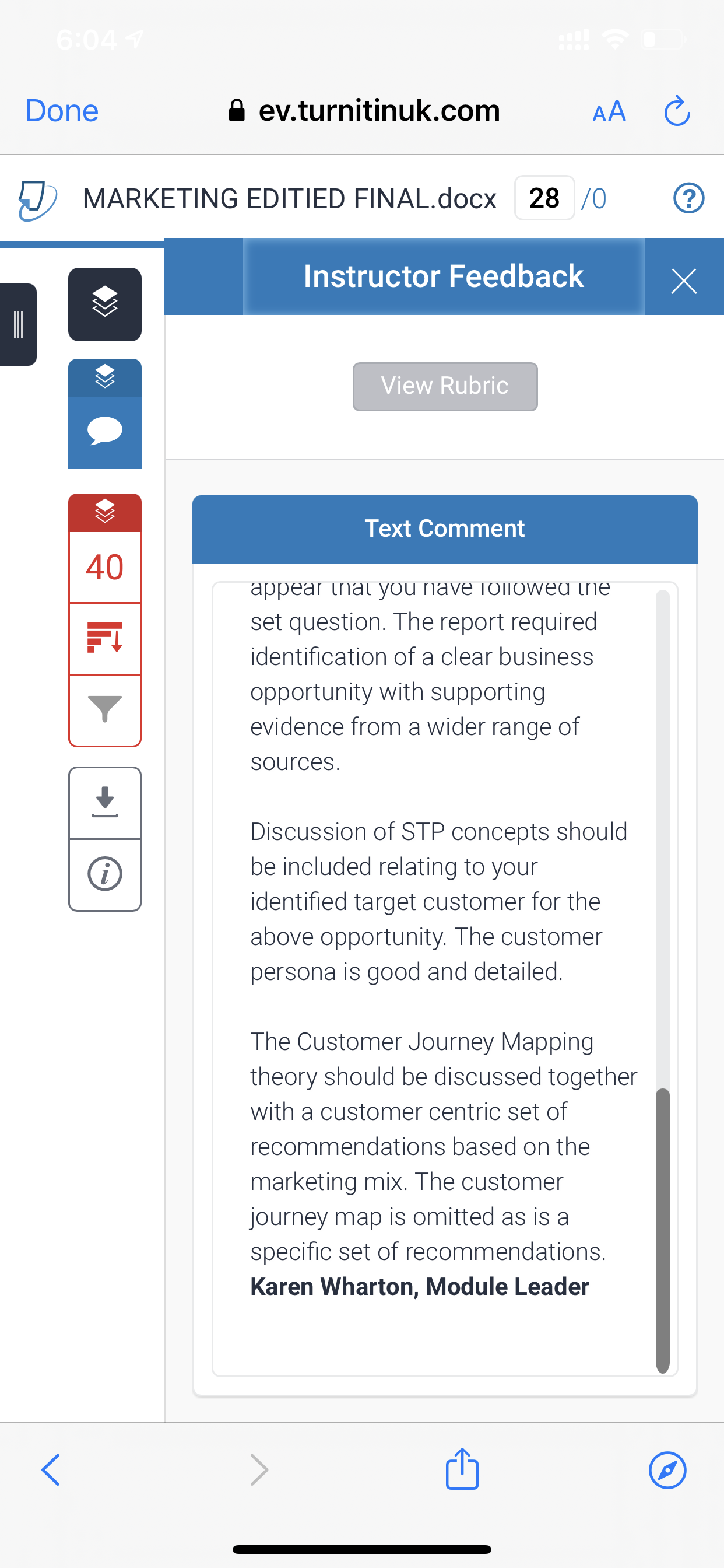Tap Done to close the browser view
This screenshot has height=1568, width=724.
[62, 111]
